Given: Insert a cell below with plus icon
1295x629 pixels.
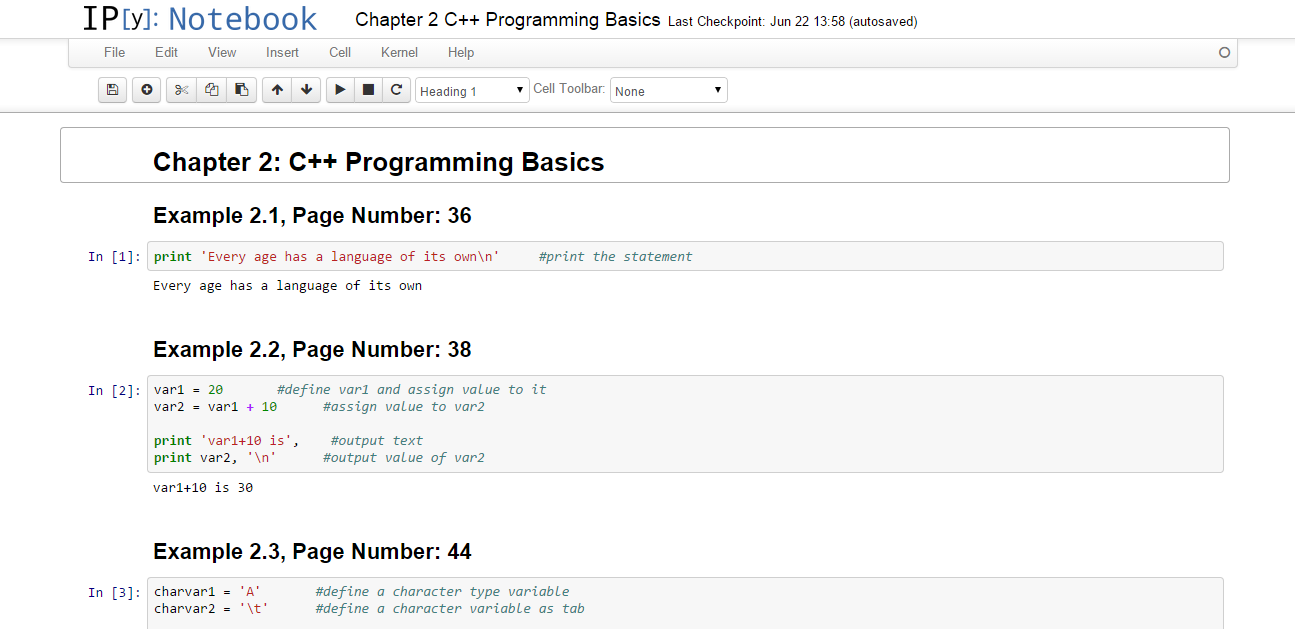Looking at the screenshot, I should click(147, 90).
